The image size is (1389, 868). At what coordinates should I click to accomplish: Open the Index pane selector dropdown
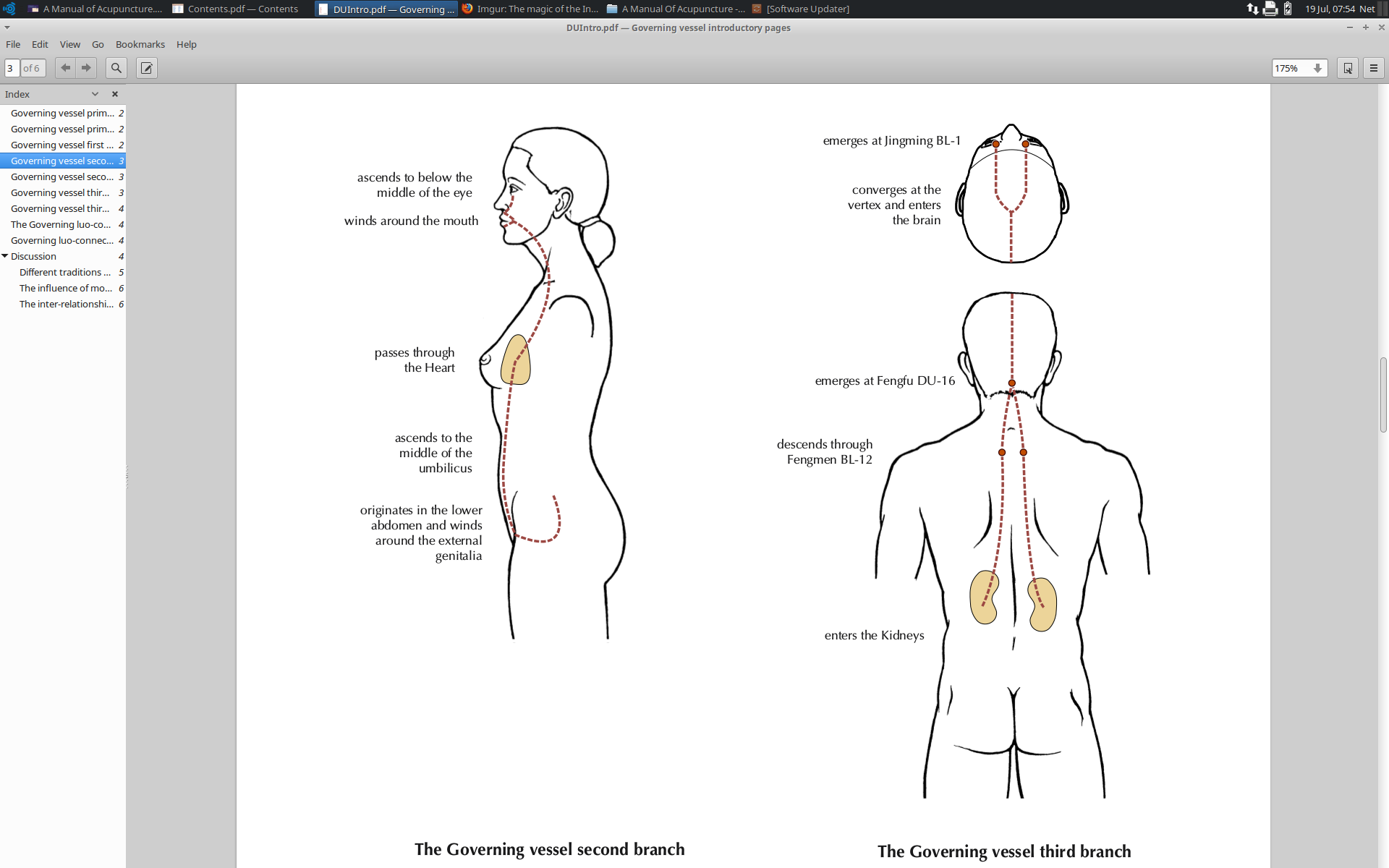(95, 94)
